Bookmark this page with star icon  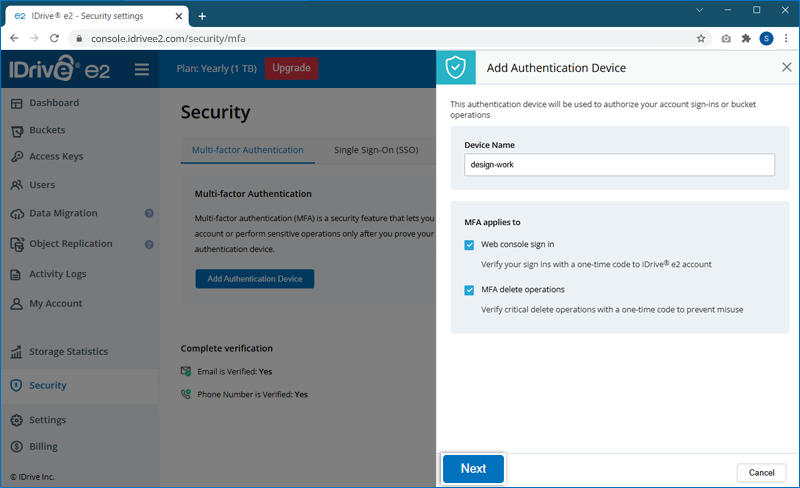pyautogui.click(x=701, y=38)
